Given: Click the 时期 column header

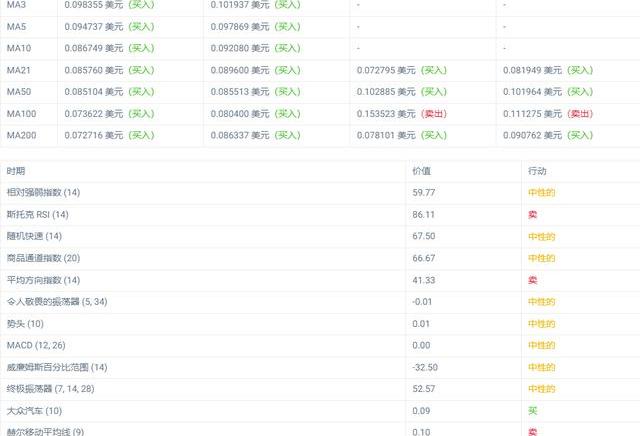Looking at the screenshot, I should (16, 171).
